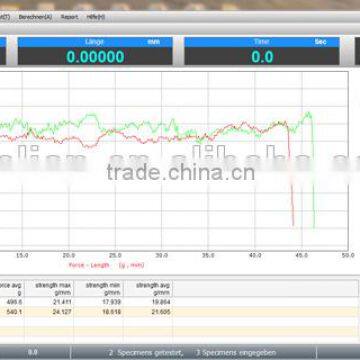Click the Force - Length chart legend
This screenshot has width=360, height=360.
click(106, 265)
